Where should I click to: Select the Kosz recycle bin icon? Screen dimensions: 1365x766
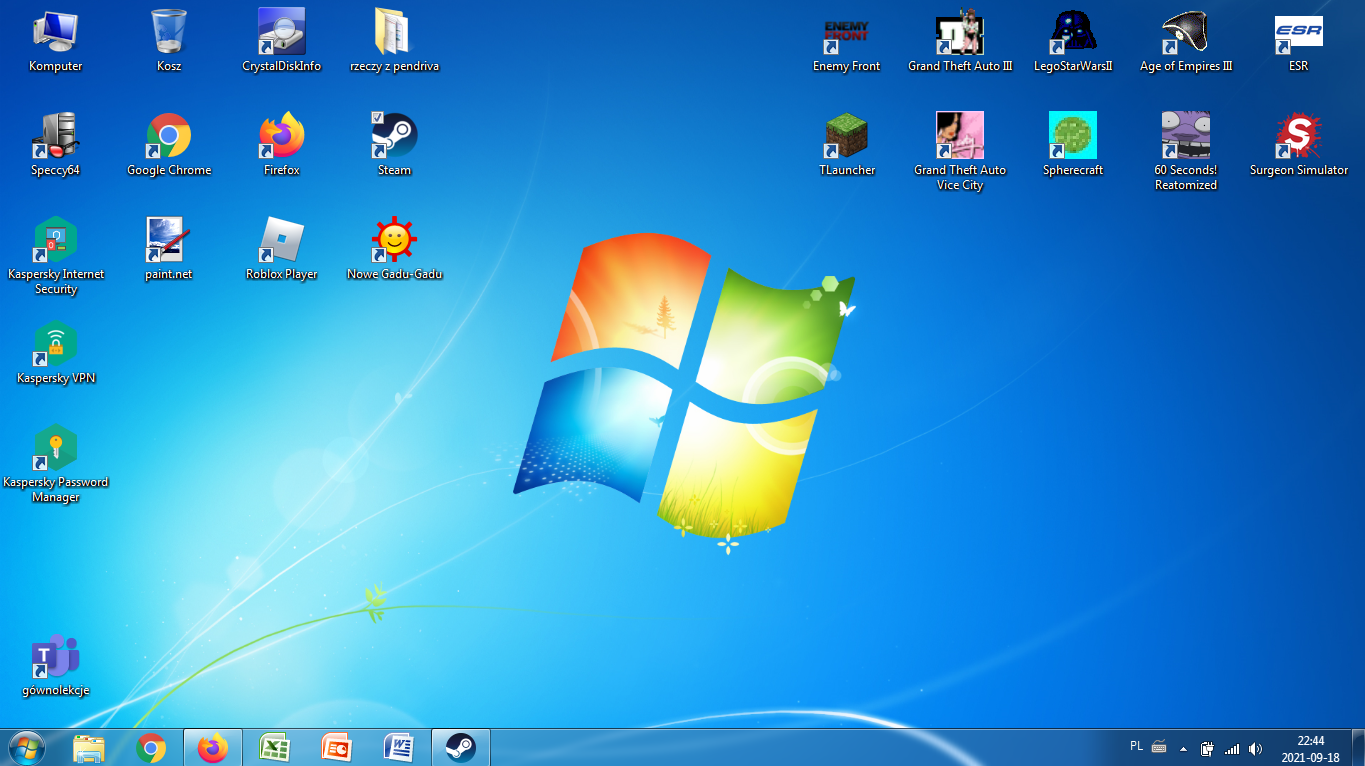click(169, 41)
